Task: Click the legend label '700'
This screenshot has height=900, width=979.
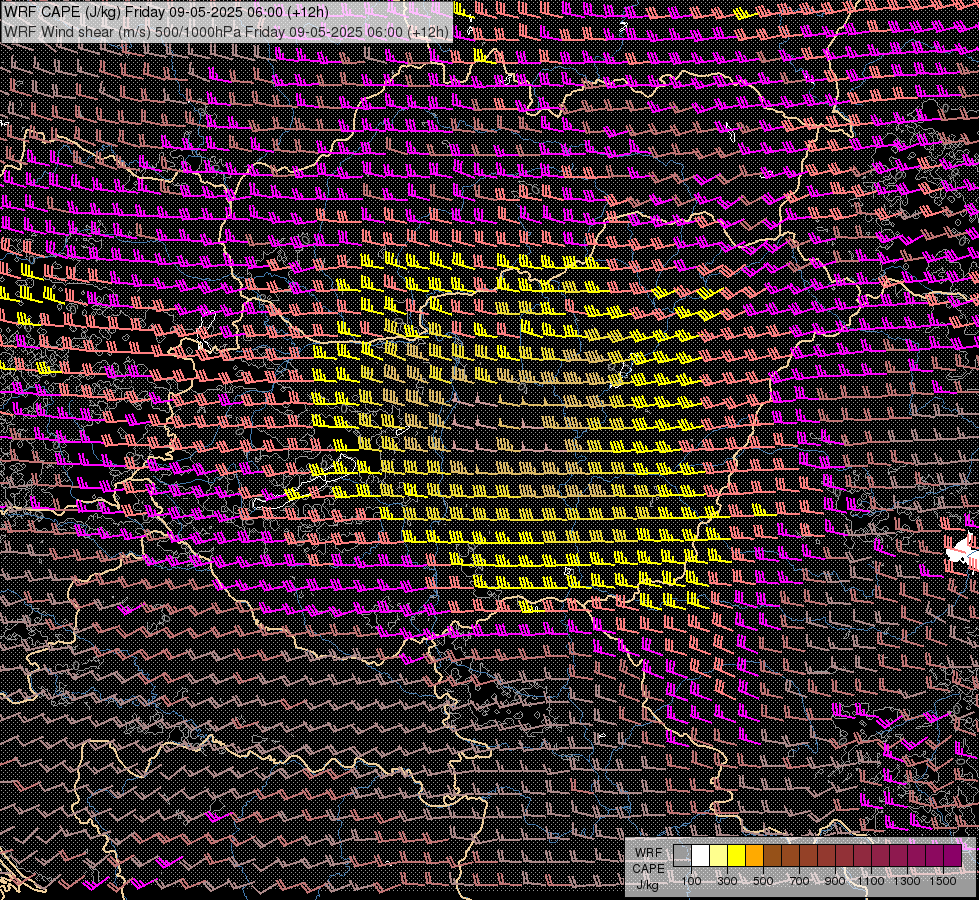Action: point(799,881)
